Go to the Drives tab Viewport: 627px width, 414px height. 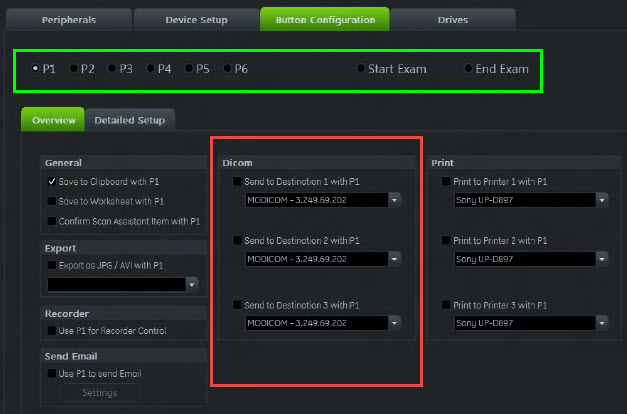(453, 20)
